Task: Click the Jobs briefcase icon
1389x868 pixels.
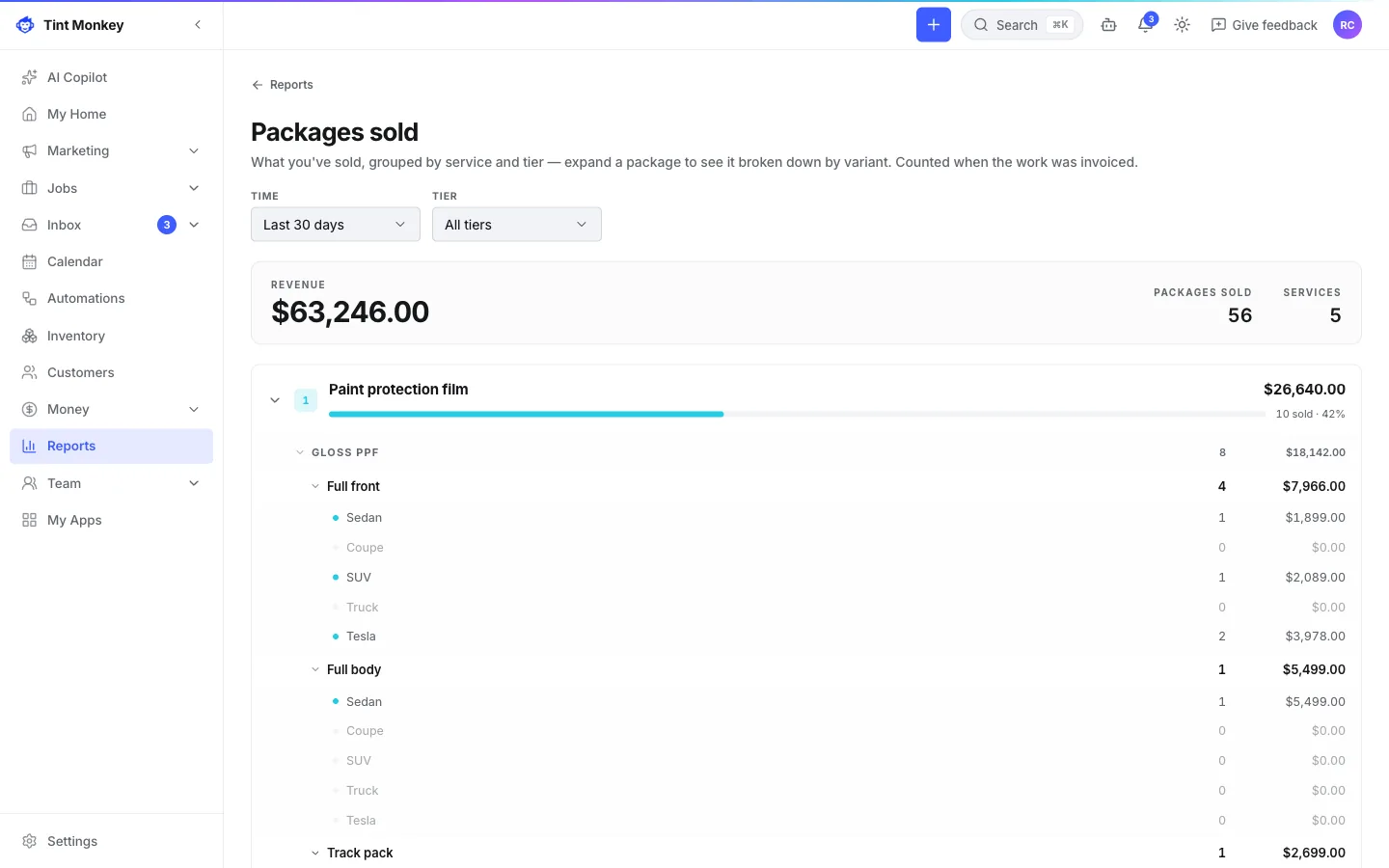Action: (30, 188)
